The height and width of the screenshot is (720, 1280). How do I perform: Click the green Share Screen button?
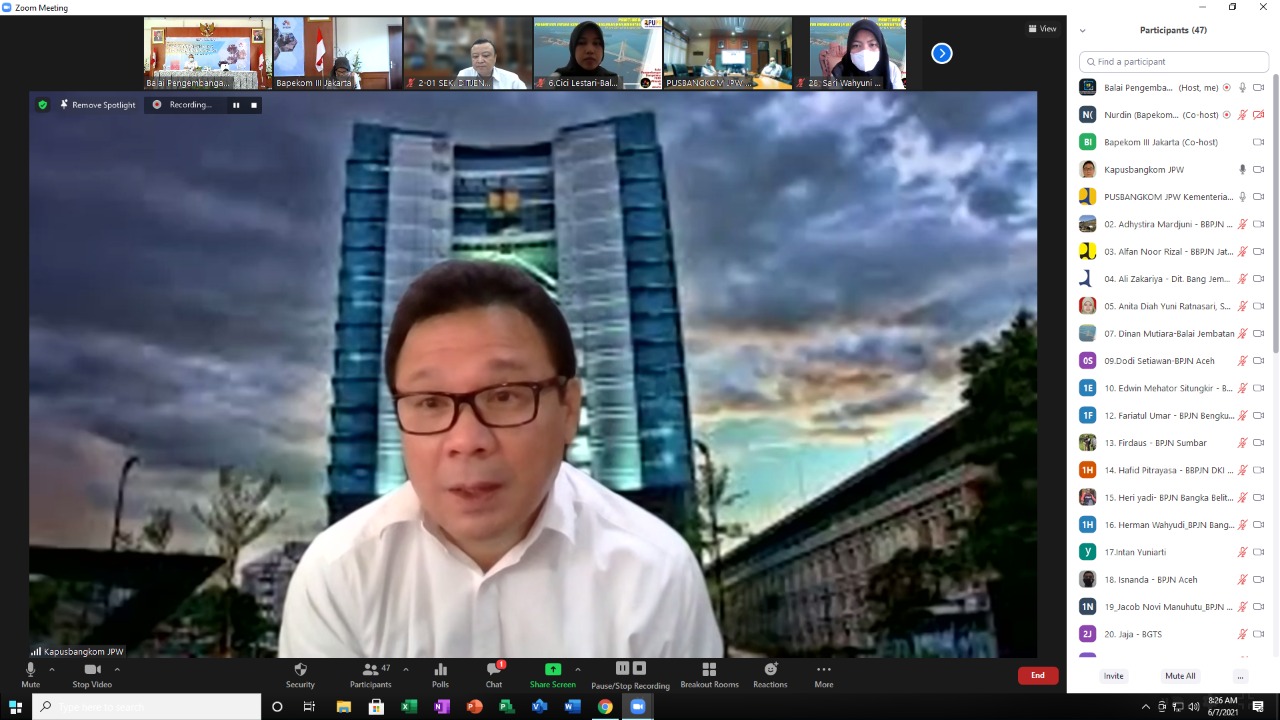coord(552,675)
